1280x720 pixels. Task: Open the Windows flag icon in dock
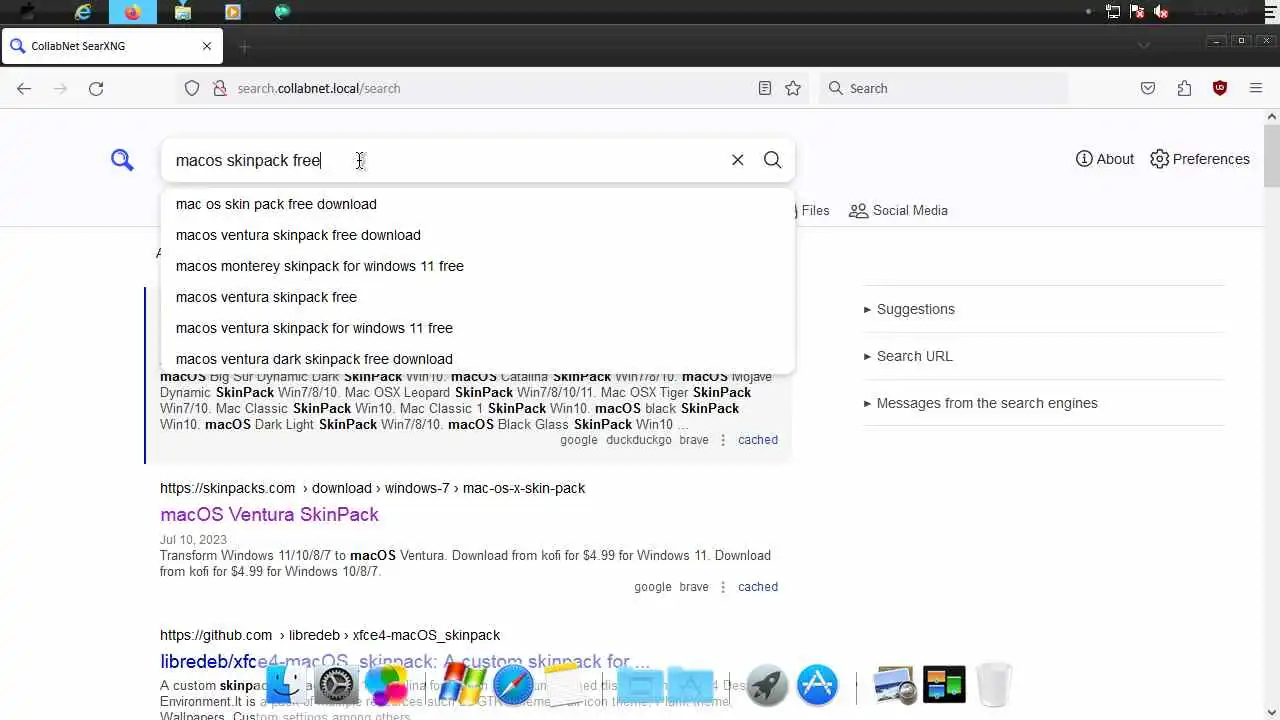462,685
